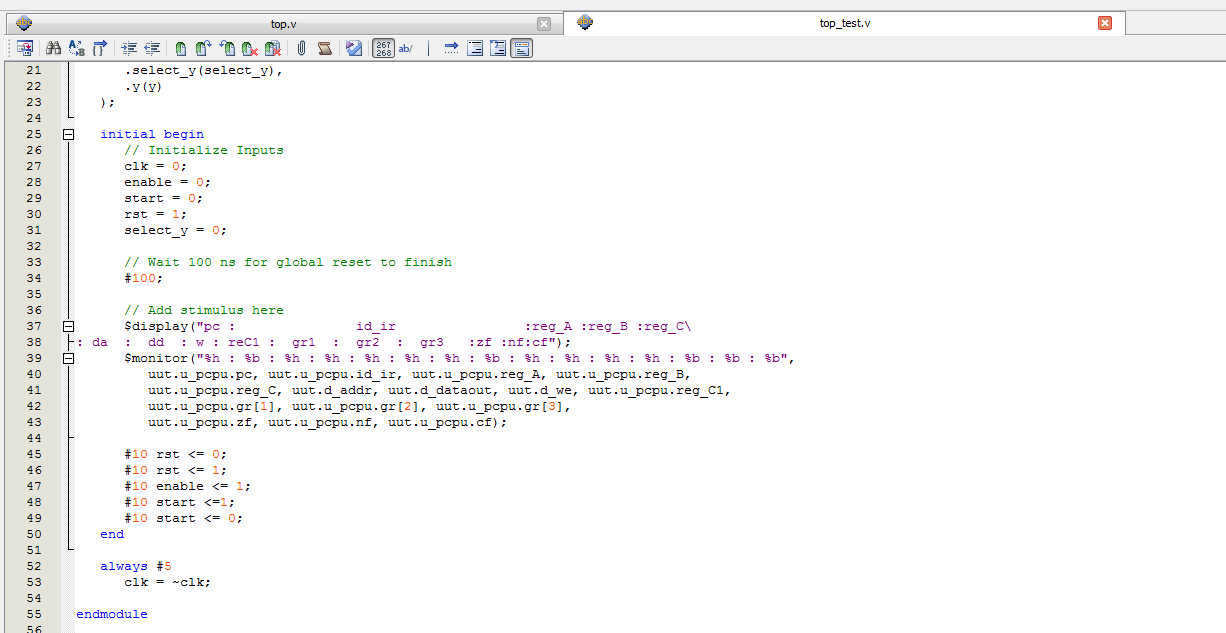Collapse the $display statement fold marker

[x=69, y=326]
